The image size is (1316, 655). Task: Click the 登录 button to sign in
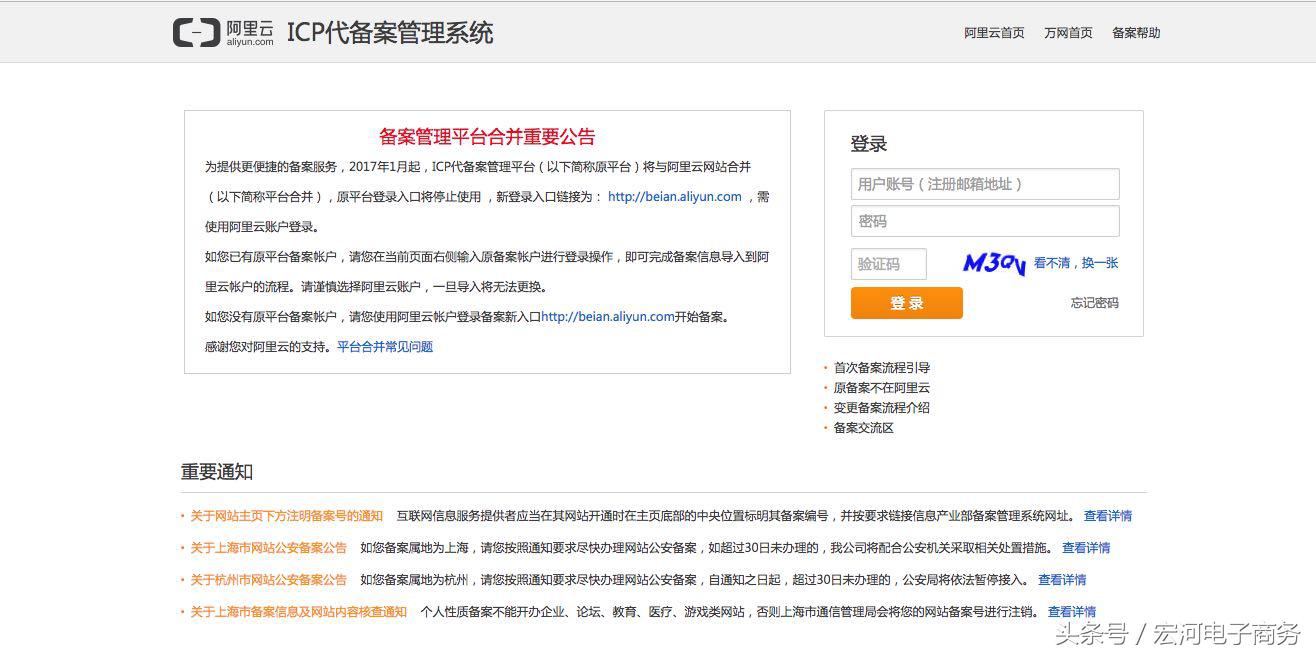coord(906,302)
